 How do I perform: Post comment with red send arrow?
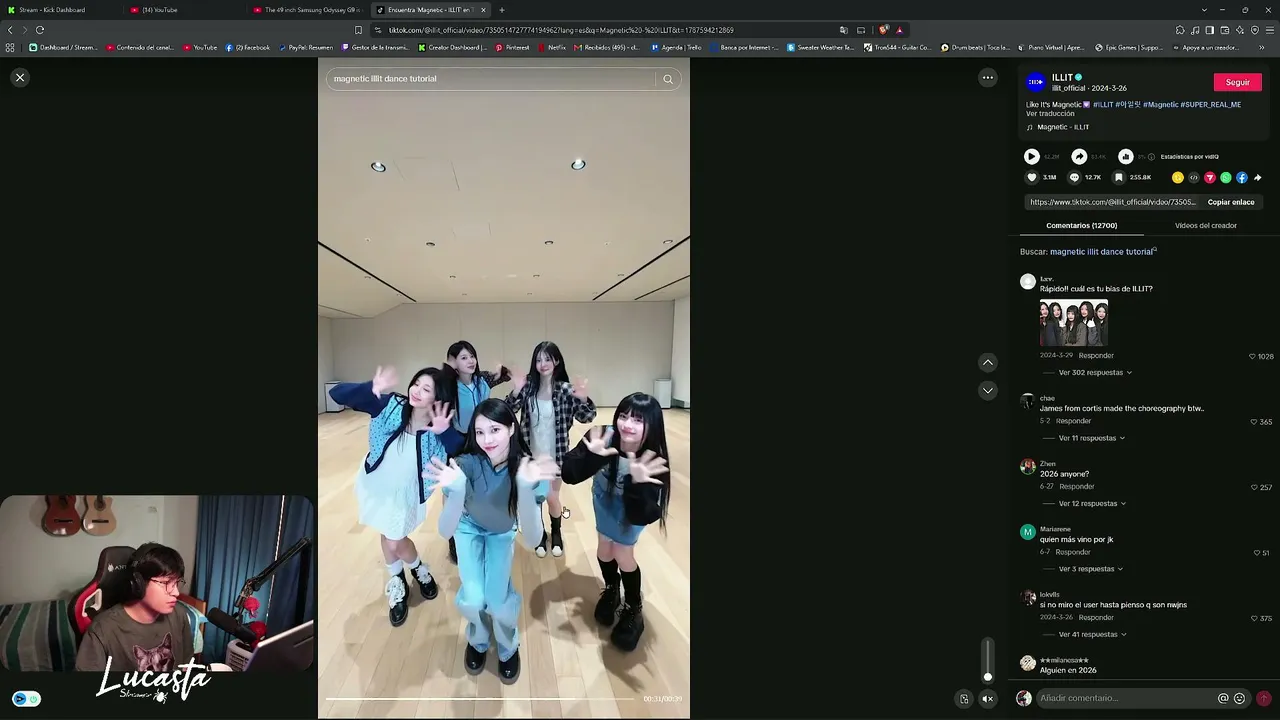[x=1264, y=698]
